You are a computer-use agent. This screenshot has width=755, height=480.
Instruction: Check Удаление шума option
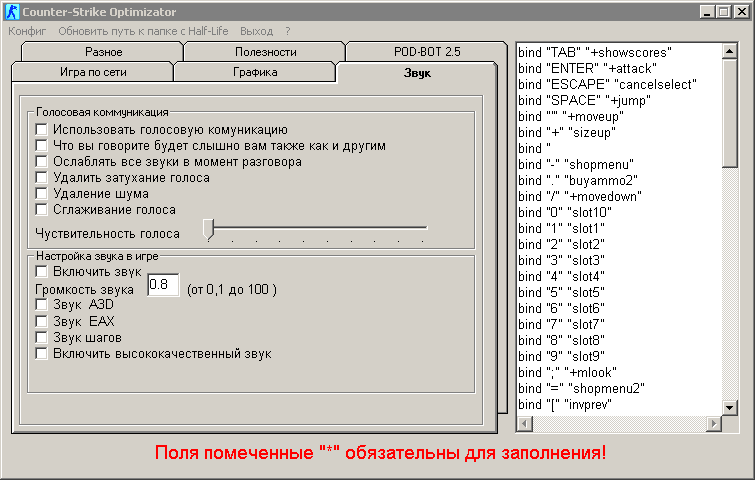(x=41, y=193)
